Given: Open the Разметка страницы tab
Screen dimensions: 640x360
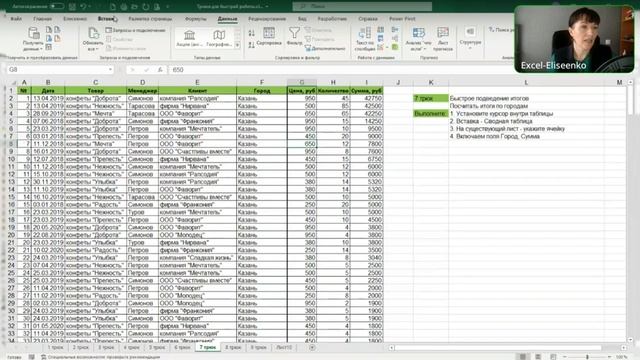Looking at the screenshot, I should point(150,19).
